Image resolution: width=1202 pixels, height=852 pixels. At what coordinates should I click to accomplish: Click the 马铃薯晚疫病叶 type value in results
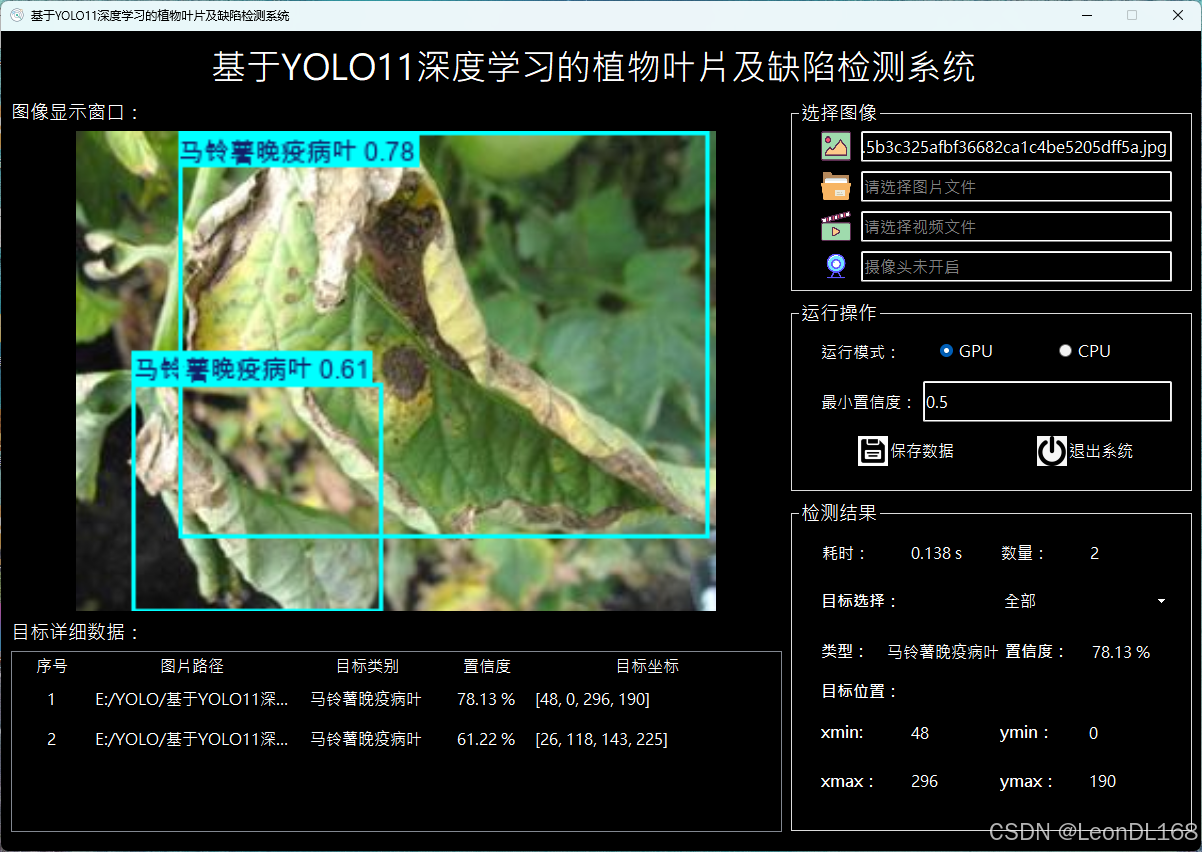pyautogui.click(x=943, y=652)
